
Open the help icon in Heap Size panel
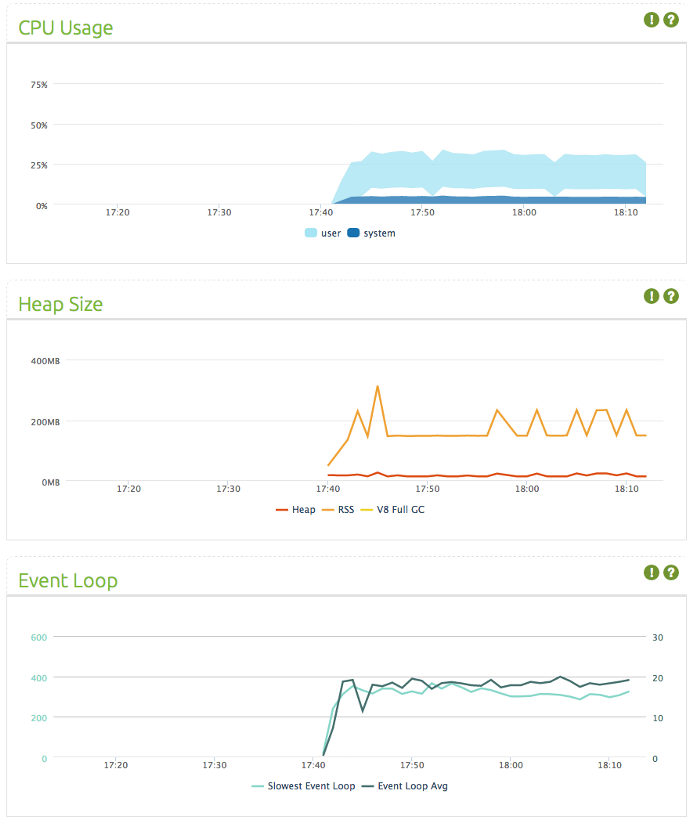click(671, 296)
